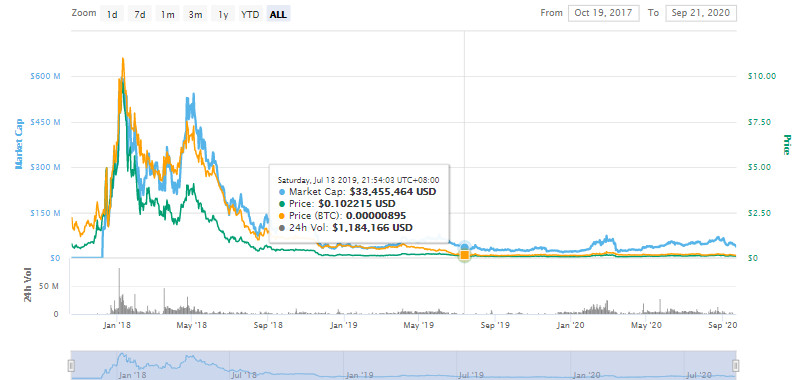Set chart zoom to 1d
The width and height of the screenshot is (800, 380).
[112, 14]
